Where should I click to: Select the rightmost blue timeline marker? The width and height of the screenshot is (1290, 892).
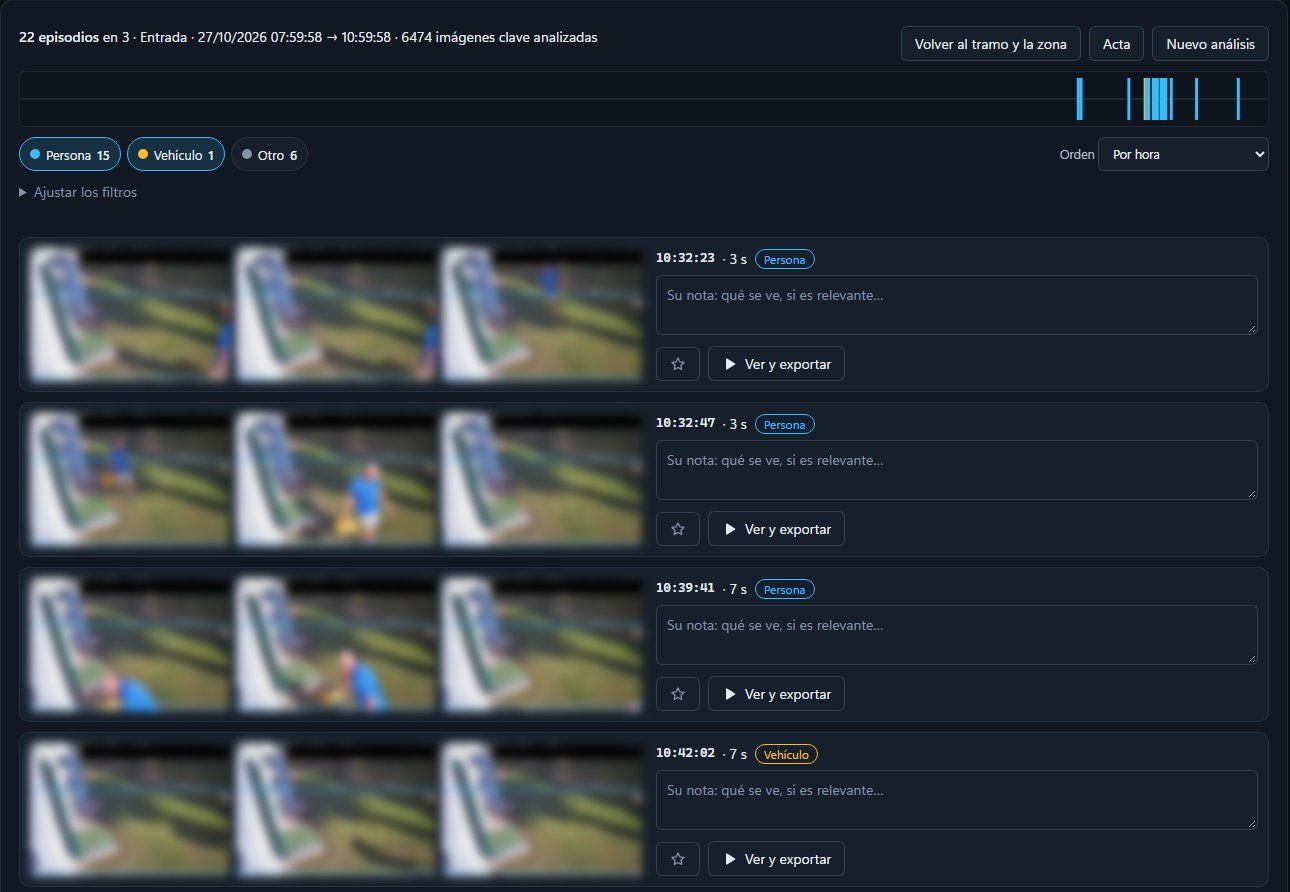pyautogui.click(x=1238, y=99)
